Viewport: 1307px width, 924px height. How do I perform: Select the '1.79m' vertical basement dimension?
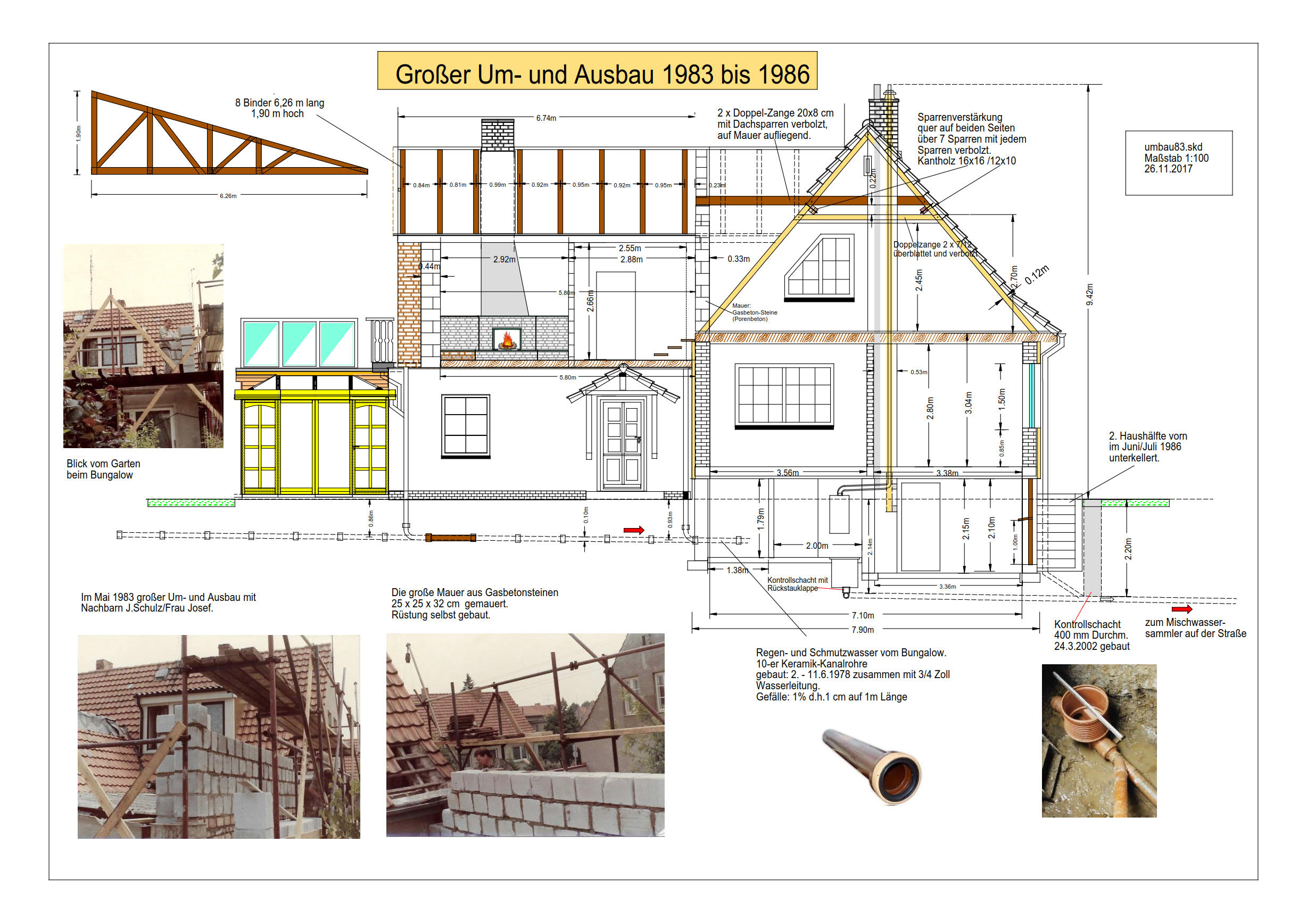click(761, 520)
